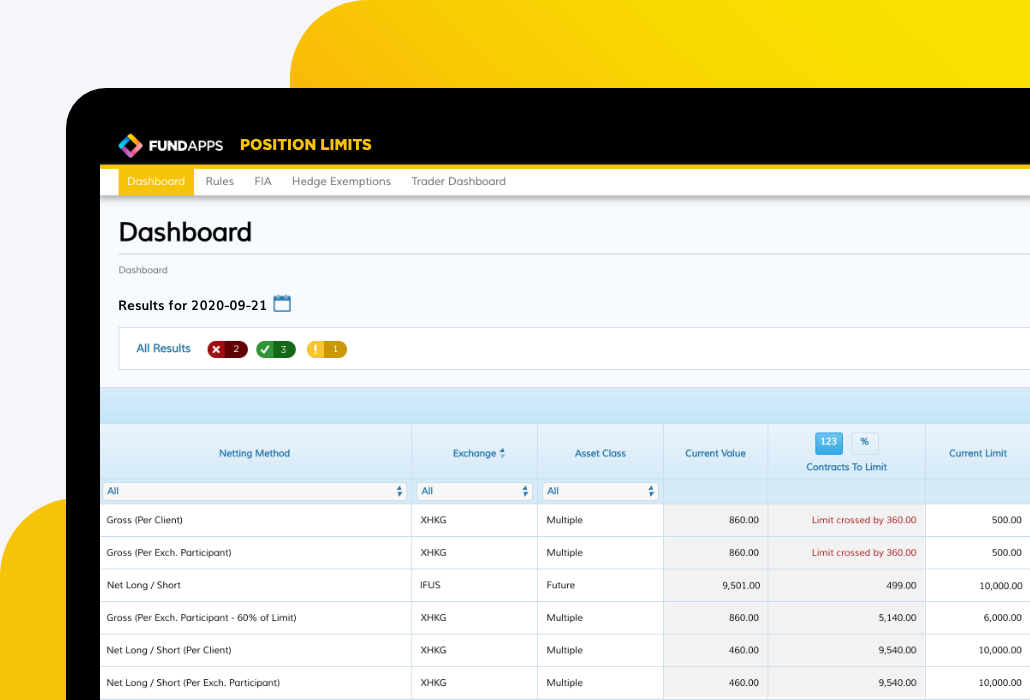Click FUNDAPPS brand text
Viewport: 1030px width, 700px height.
(x=186, y=146)
